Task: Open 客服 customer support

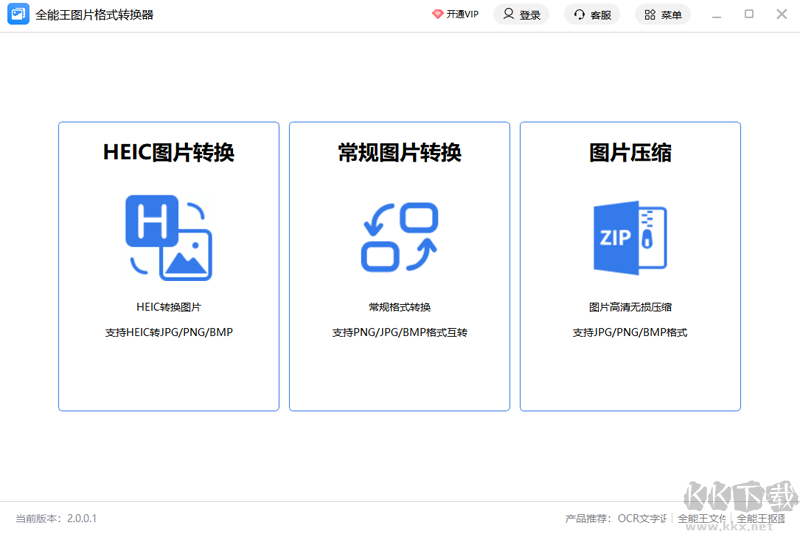Action: click(x=592, y=15)
